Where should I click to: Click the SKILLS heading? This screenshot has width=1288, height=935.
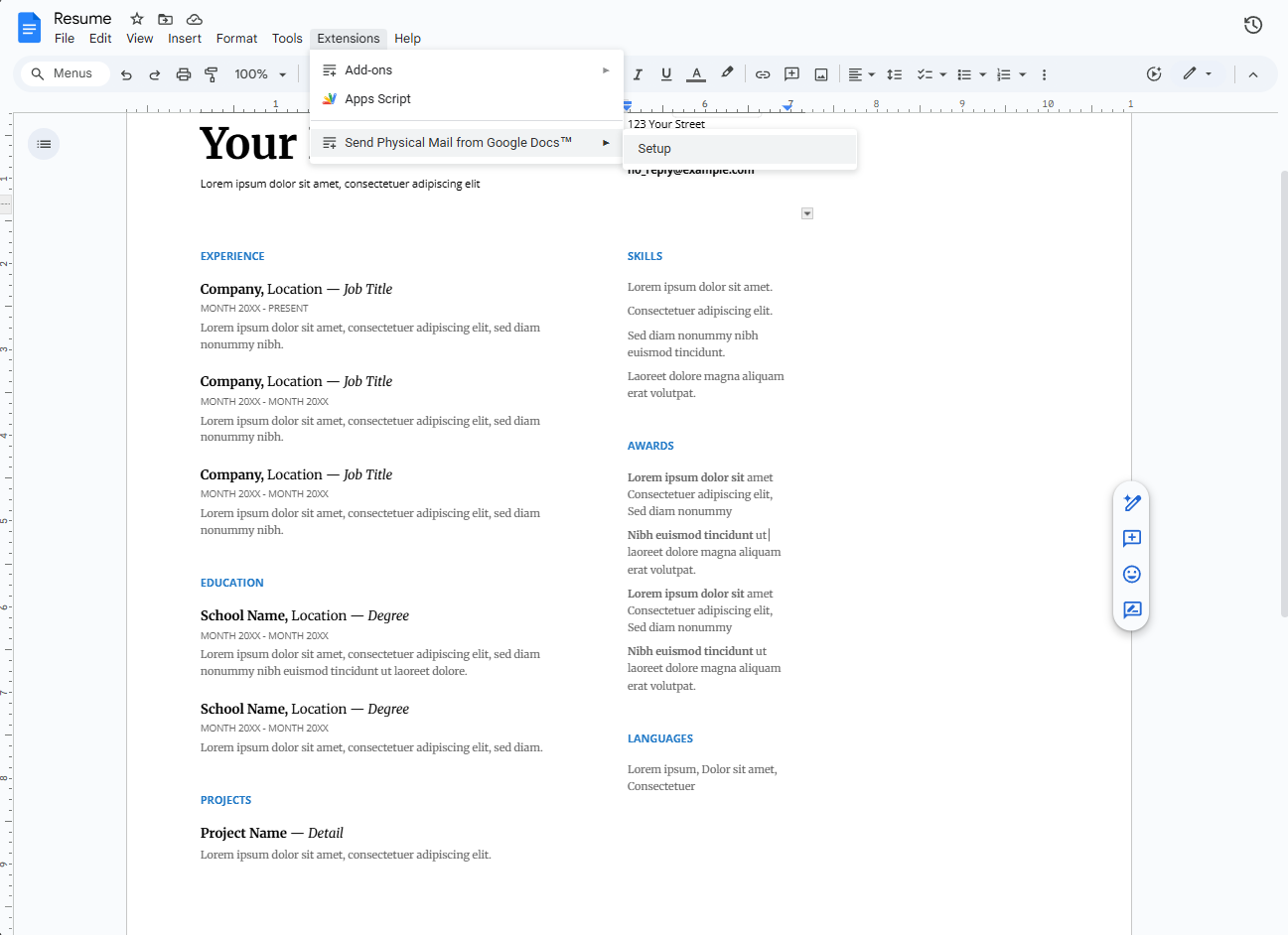tap(644, 256)
